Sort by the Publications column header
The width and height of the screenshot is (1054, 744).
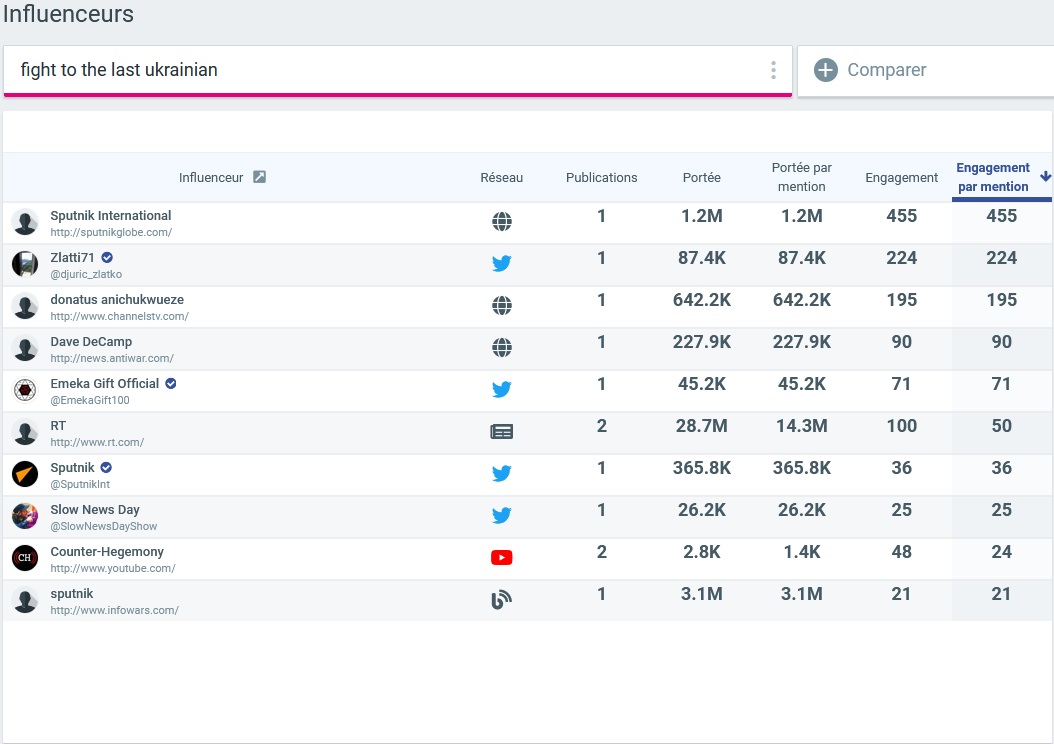(602, 177)
